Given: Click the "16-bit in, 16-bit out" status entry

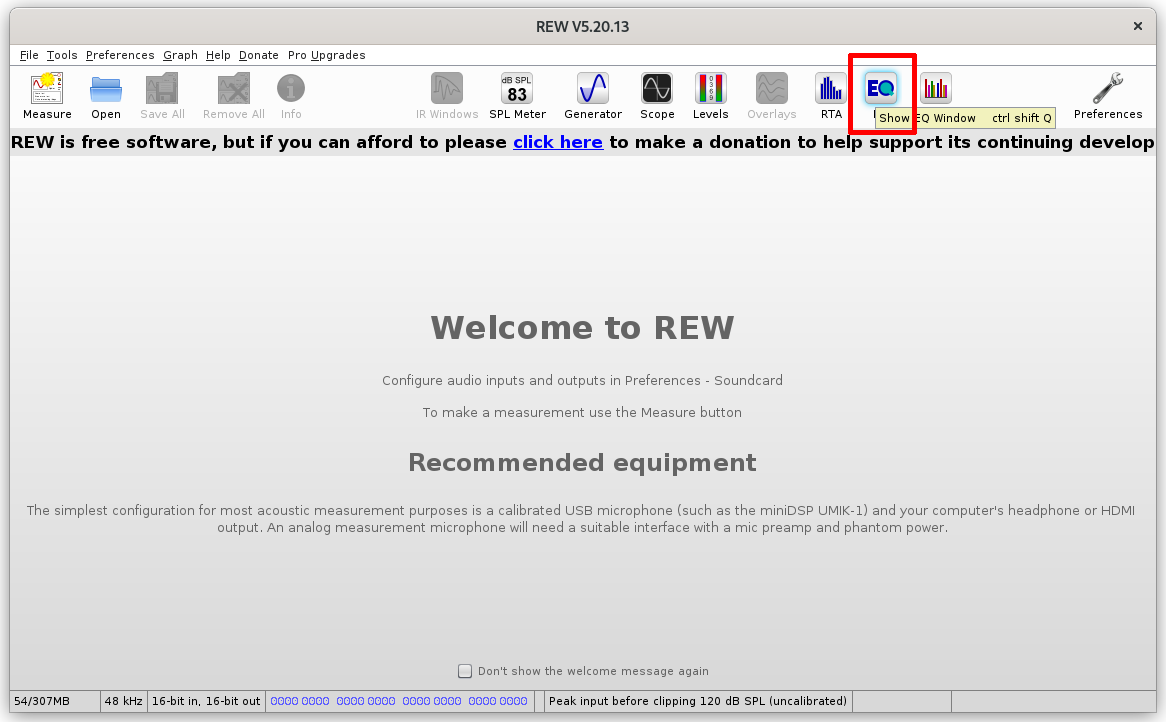Looking at the screenshot, I should (206, 701).
